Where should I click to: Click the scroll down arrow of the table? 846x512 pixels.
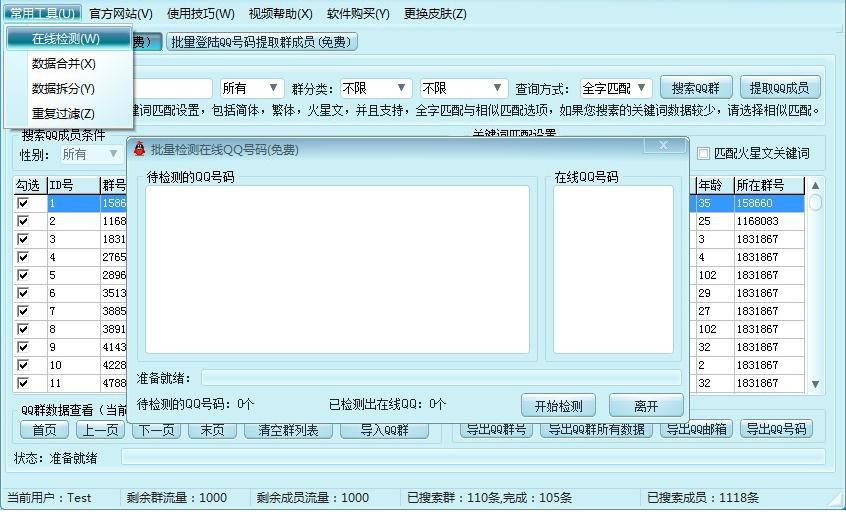815,384
